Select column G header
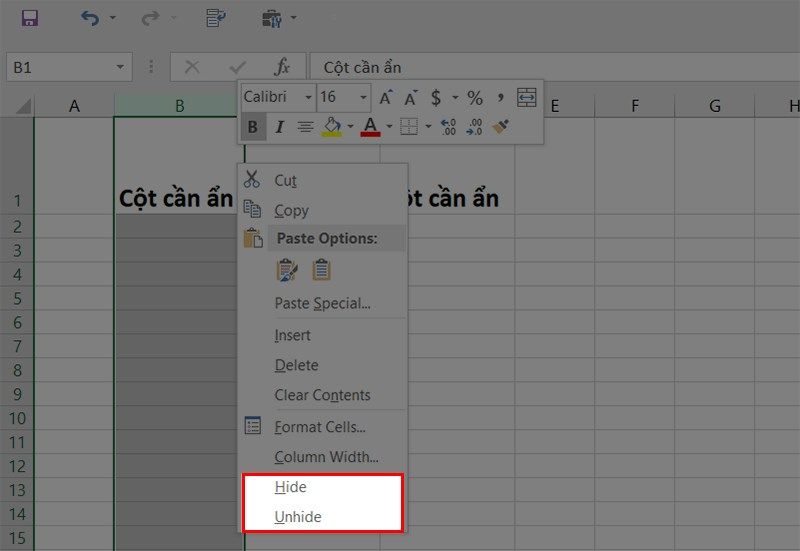Screen dimensions: 800x551 (715, 106)
